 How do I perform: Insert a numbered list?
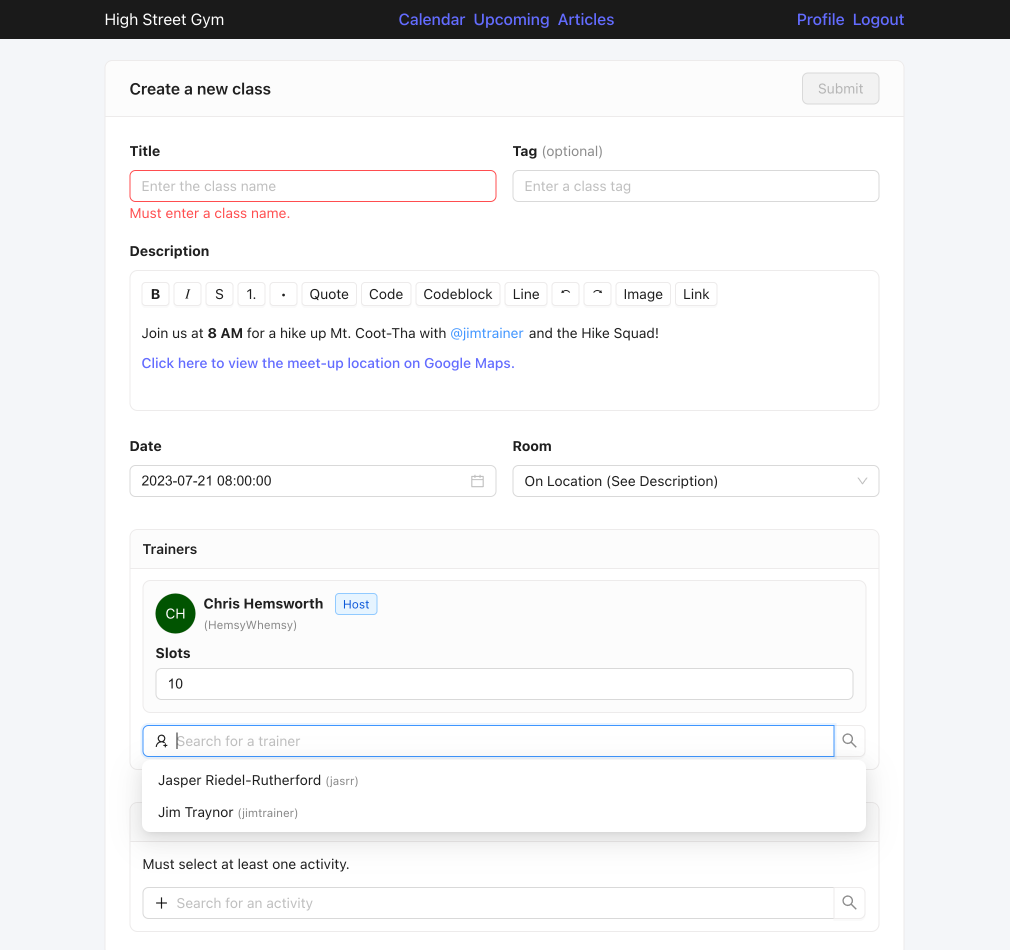click(x=251, y=294)
